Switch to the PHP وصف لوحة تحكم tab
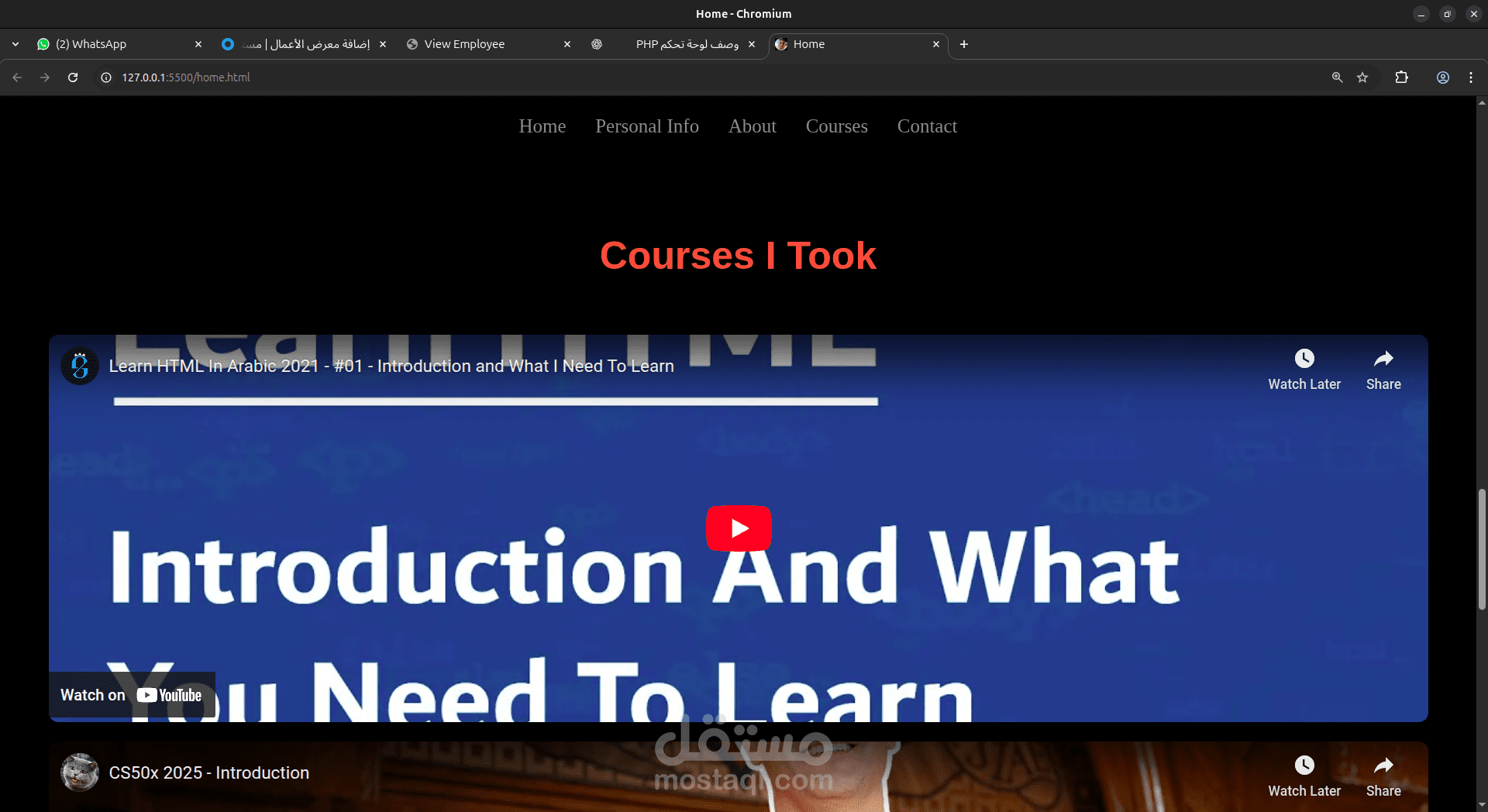1488x812 pixels. click(673, 44)
